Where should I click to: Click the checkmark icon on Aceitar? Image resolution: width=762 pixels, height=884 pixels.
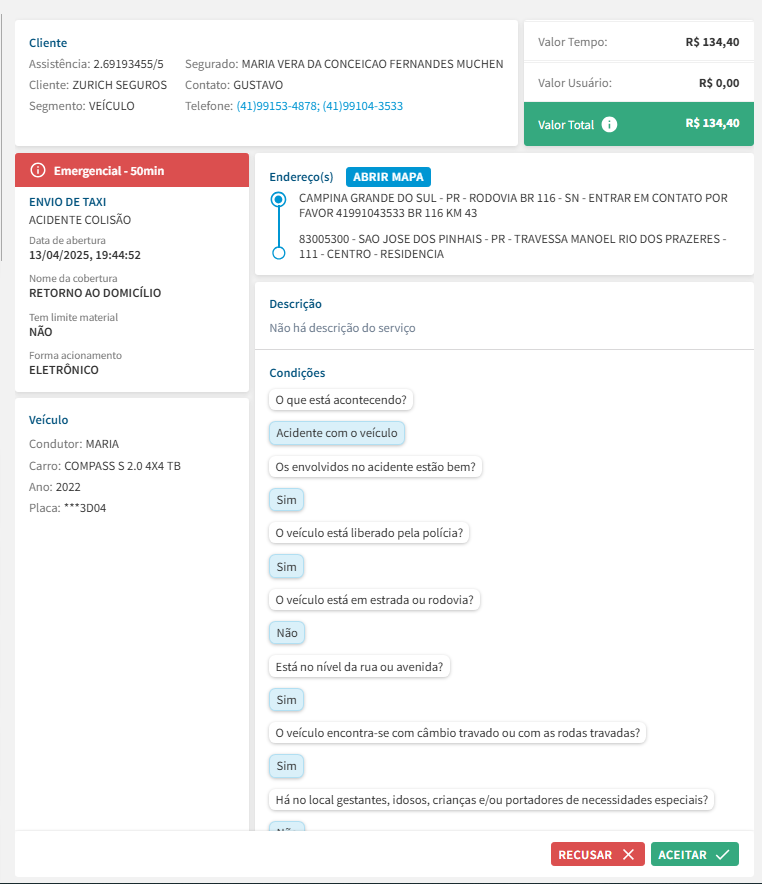pos(723,855)
